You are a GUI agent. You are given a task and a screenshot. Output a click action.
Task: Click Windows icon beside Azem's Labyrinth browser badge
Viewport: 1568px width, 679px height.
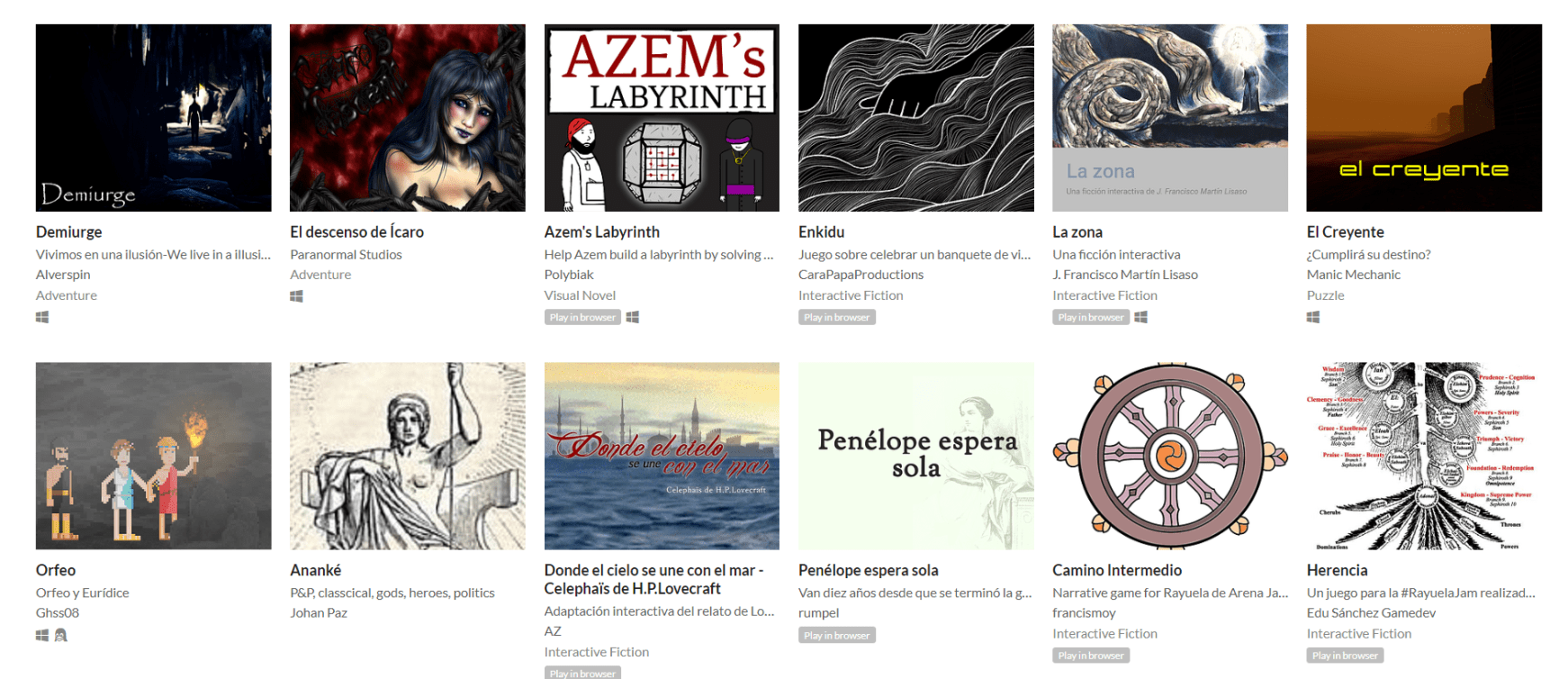tap(633, 317)
